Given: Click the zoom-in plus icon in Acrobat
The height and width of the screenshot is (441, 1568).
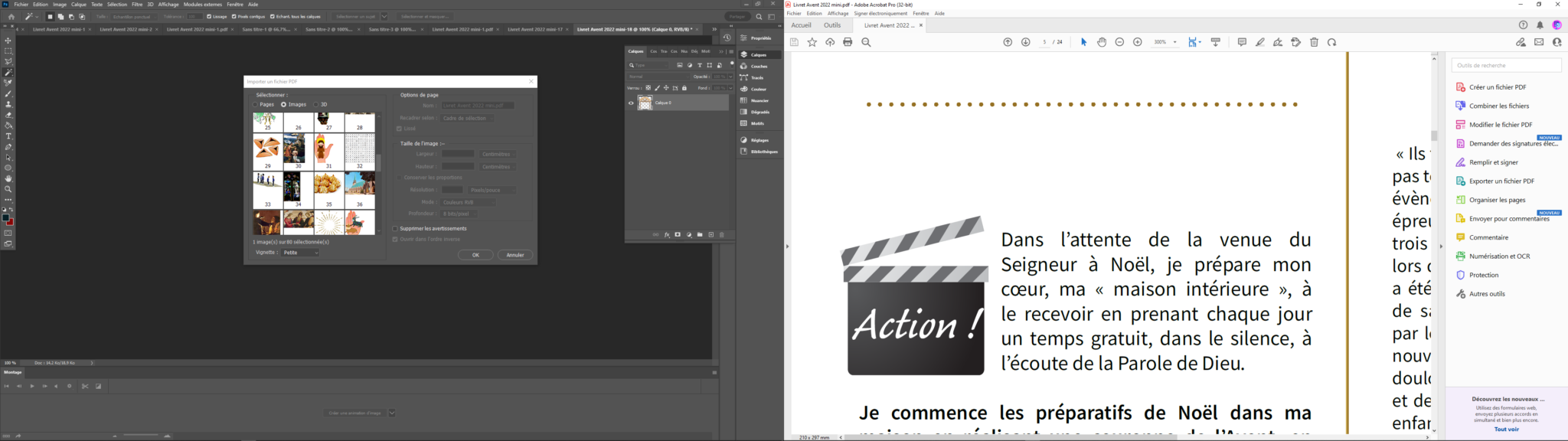Looking at the screenshot, I should pyautogui.click(x=1138, y=42).
